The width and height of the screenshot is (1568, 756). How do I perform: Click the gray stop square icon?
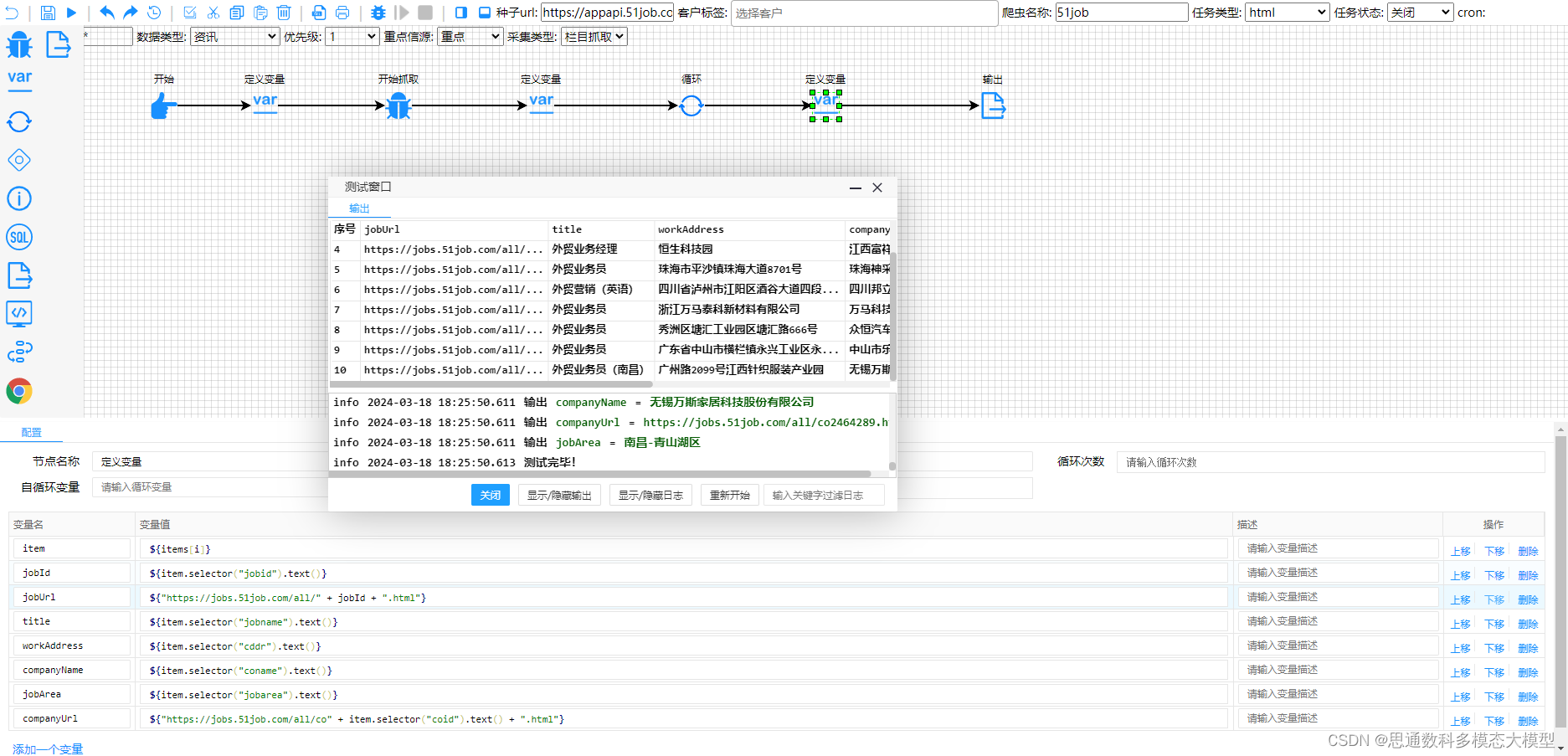click(x=425, y=13)
